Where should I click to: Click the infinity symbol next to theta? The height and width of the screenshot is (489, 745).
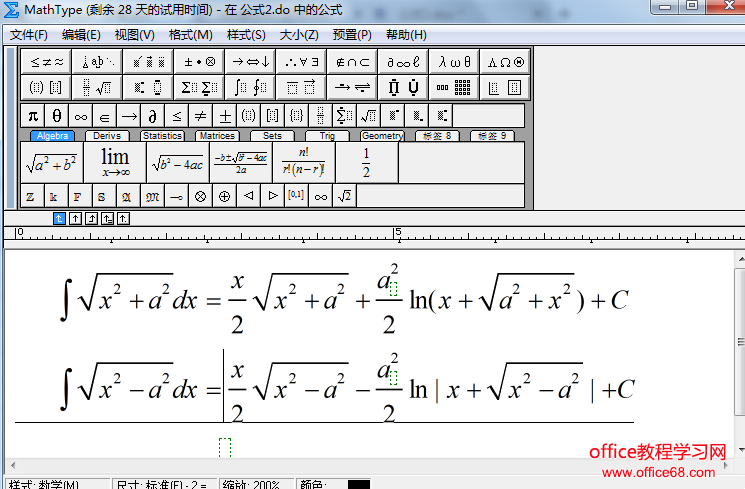[x=81, y=115]
